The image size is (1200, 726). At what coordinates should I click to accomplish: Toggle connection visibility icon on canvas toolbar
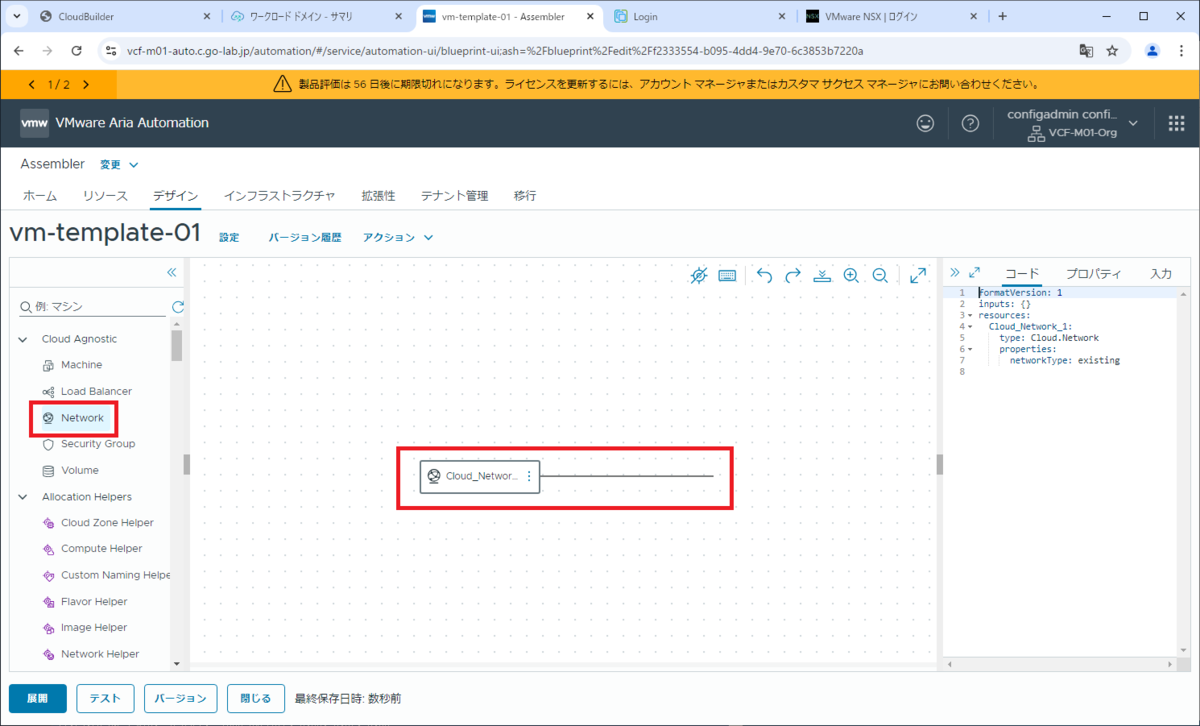tap(699, 275)
